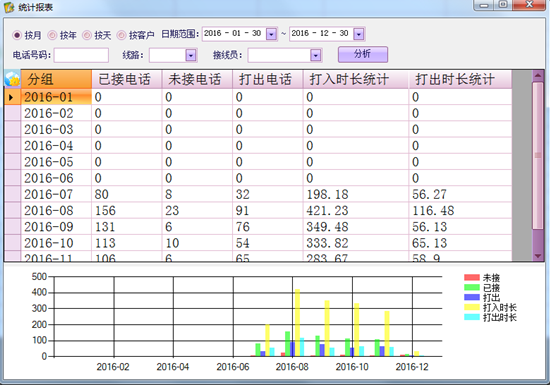Select the 2016-01 row cell
The height and width of the screenshot is (385, 550).
[x=56, y=97]
